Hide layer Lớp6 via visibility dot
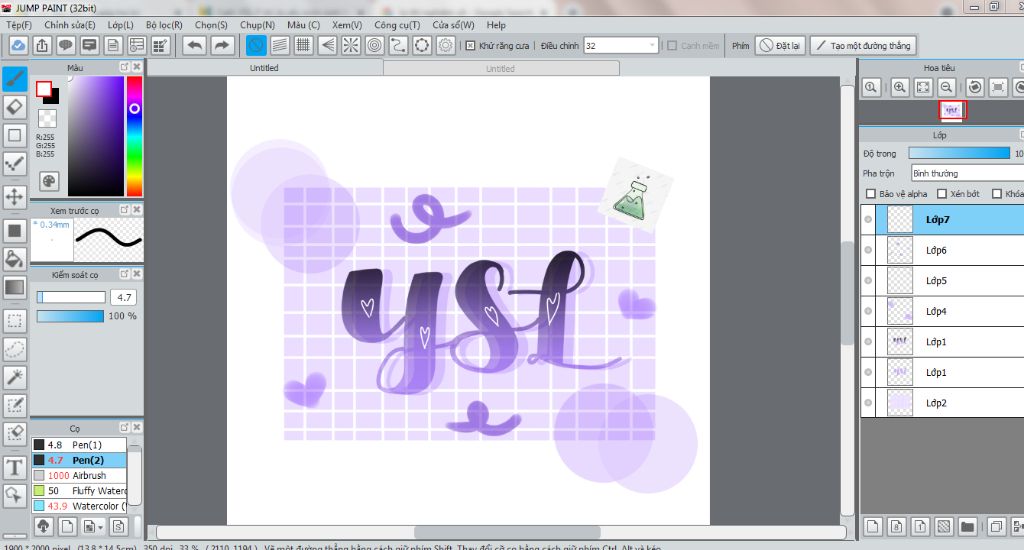1024x550 pixels. pos(868,250)
